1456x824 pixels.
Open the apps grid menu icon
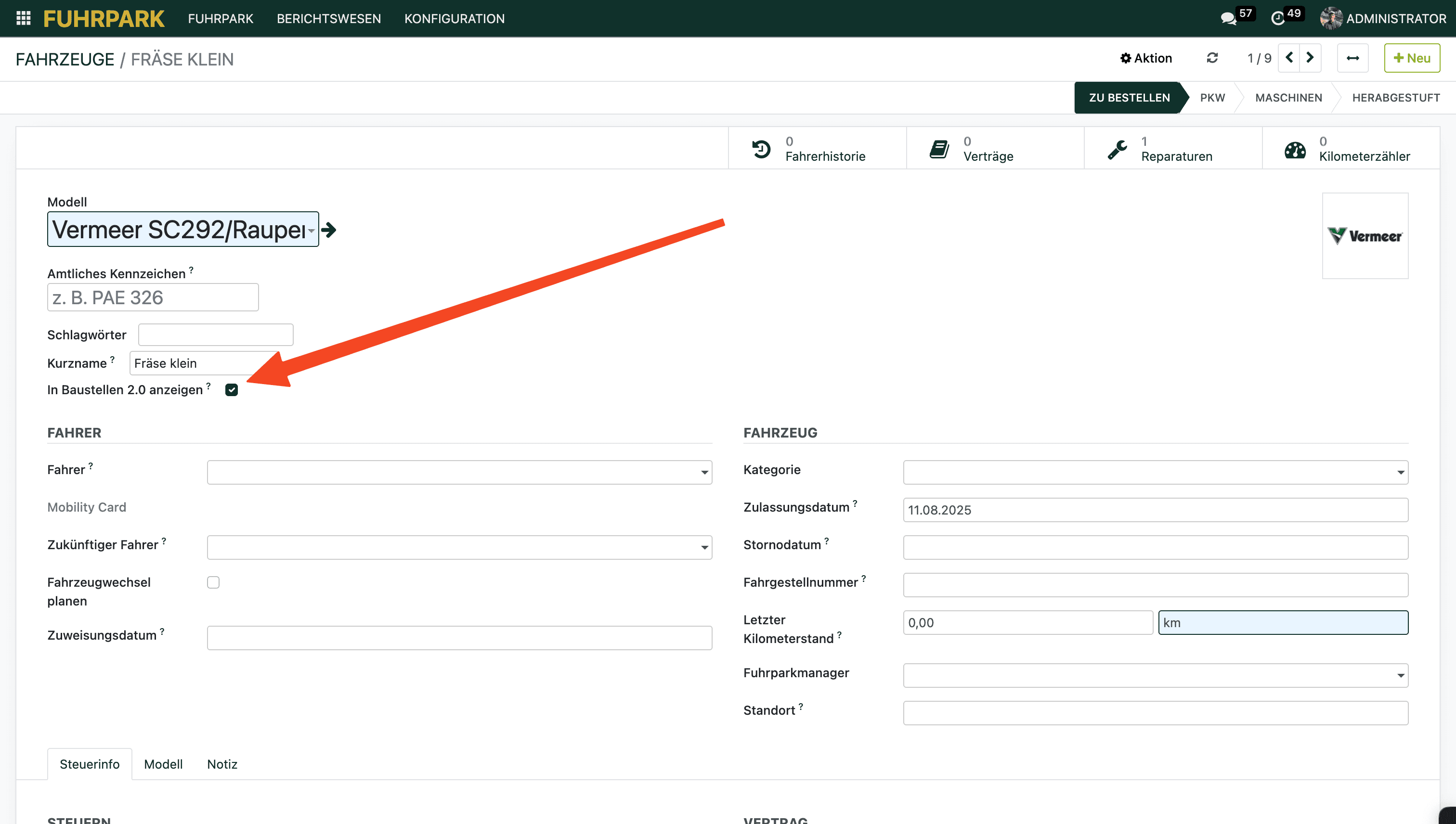pos(23,18)
